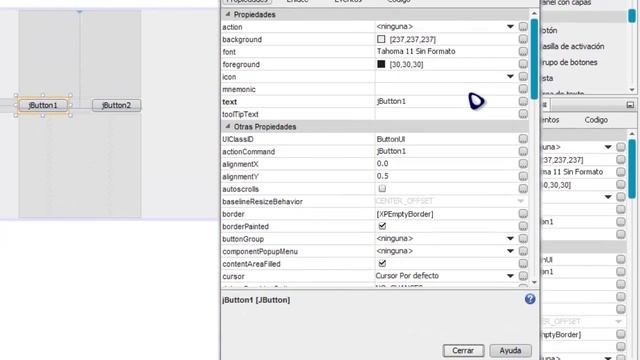This screenshot has height=360, width=640.
Task: Click minimize icon of background Properties panel
Action: point(630,105)
